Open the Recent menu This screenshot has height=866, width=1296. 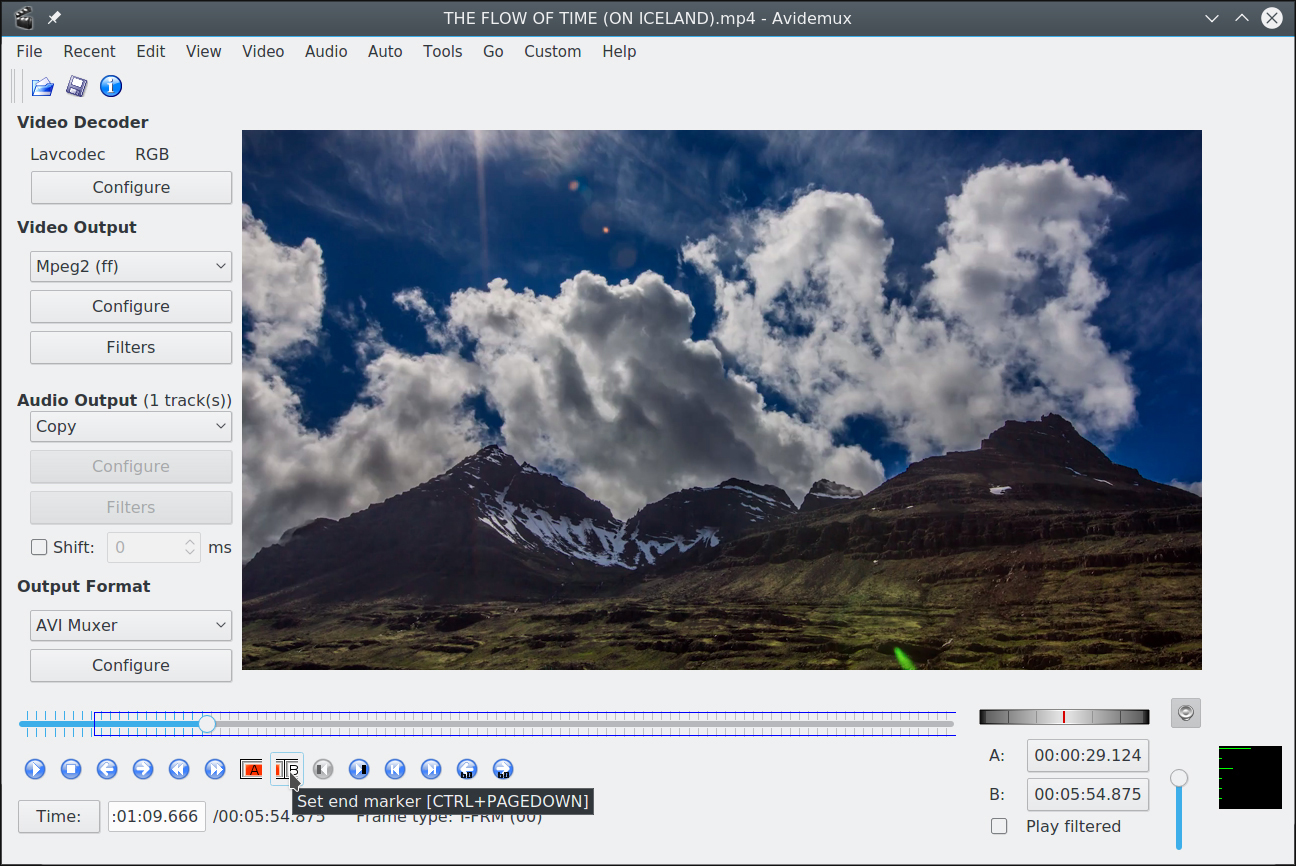point(89,51)
